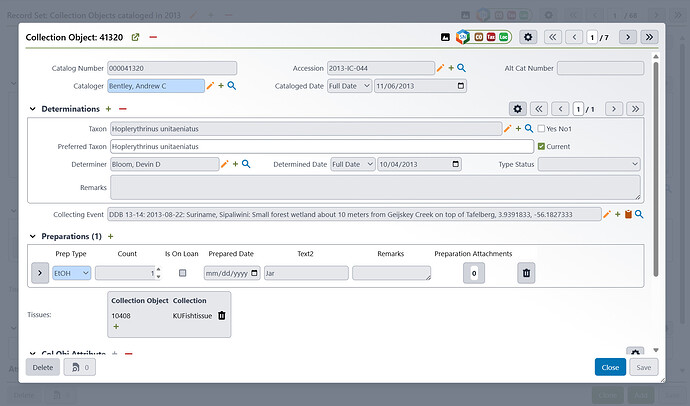Click the green Loc badge

(503, 37)
